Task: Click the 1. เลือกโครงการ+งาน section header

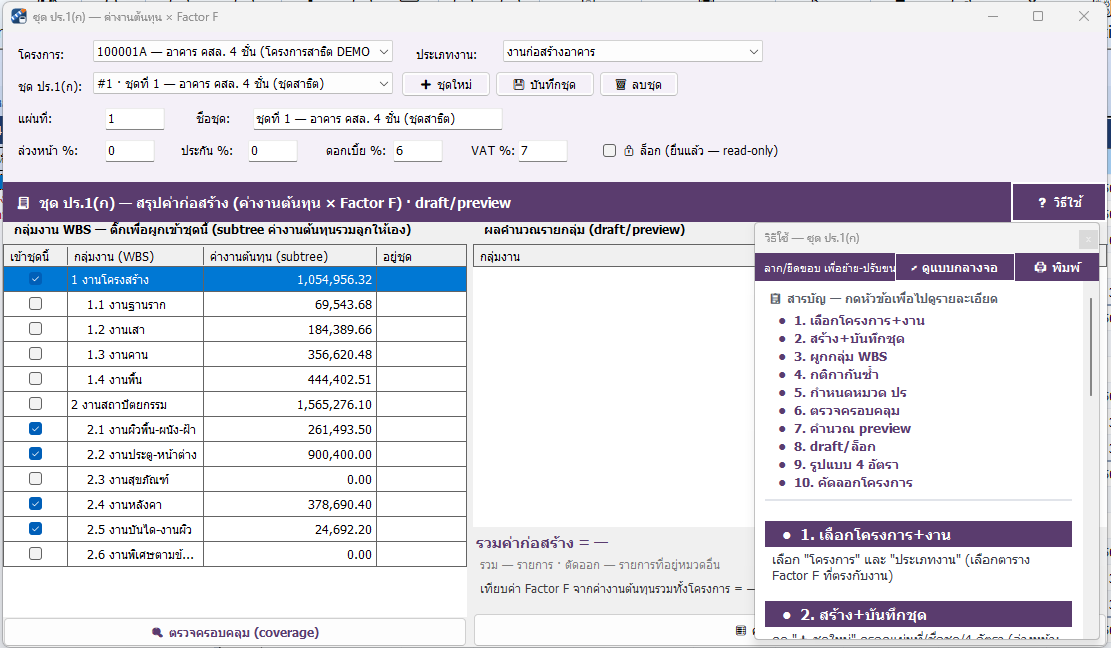Action: 918,535
